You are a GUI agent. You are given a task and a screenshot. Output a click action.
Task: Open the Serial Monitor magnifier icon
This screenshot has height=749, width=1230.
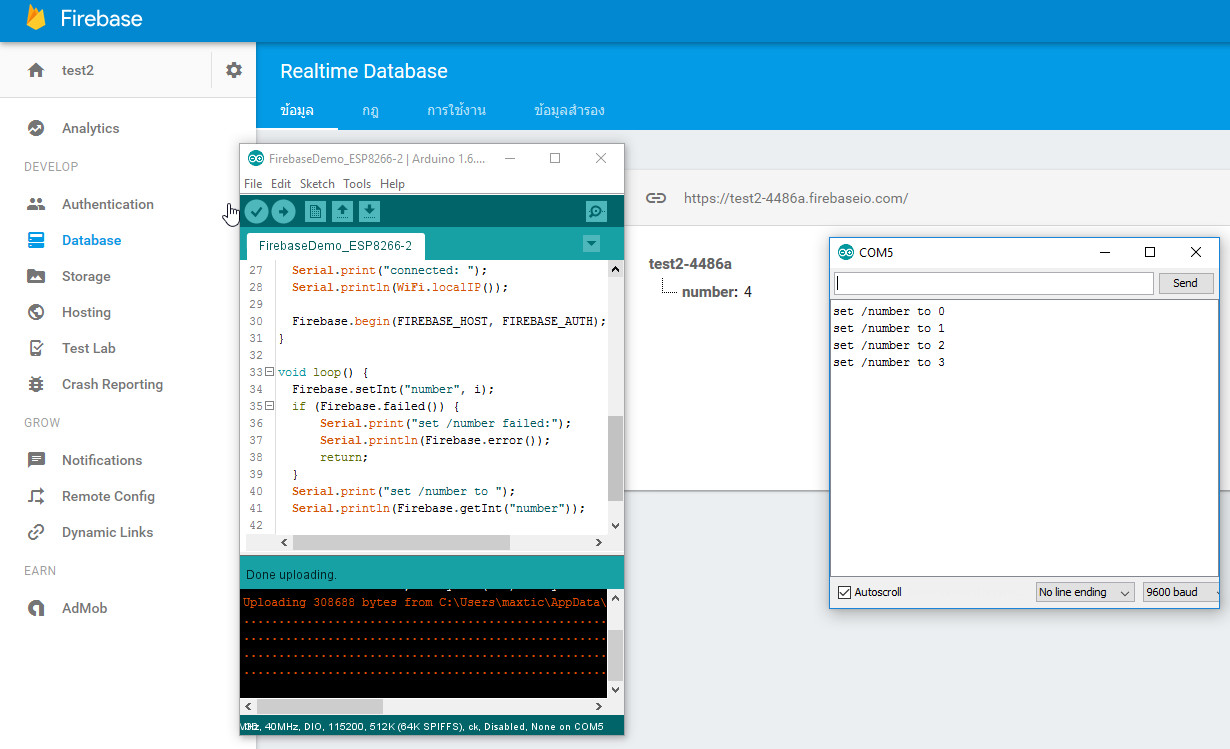pyautogui.click(x=596, y=211)
